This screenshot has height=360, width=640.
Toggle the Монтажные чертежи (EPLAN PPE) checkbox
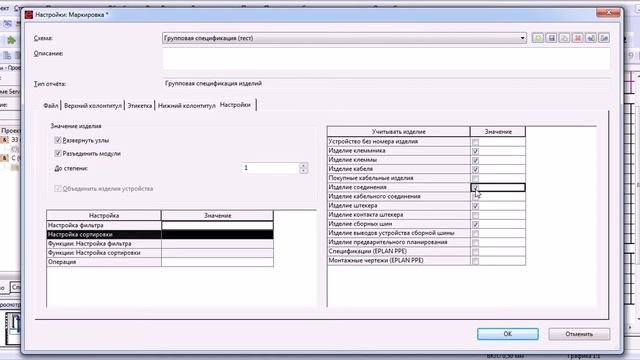[476, 261]
